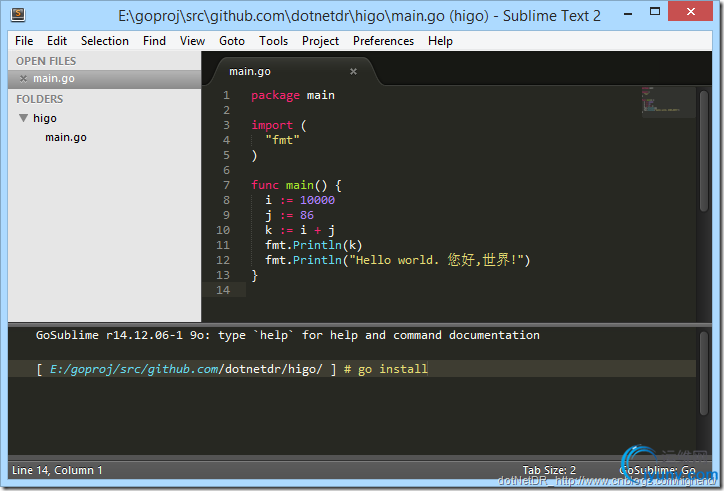Click the 'func main() {' line
This screenshot has height=491, width=724.
[296, 185]
